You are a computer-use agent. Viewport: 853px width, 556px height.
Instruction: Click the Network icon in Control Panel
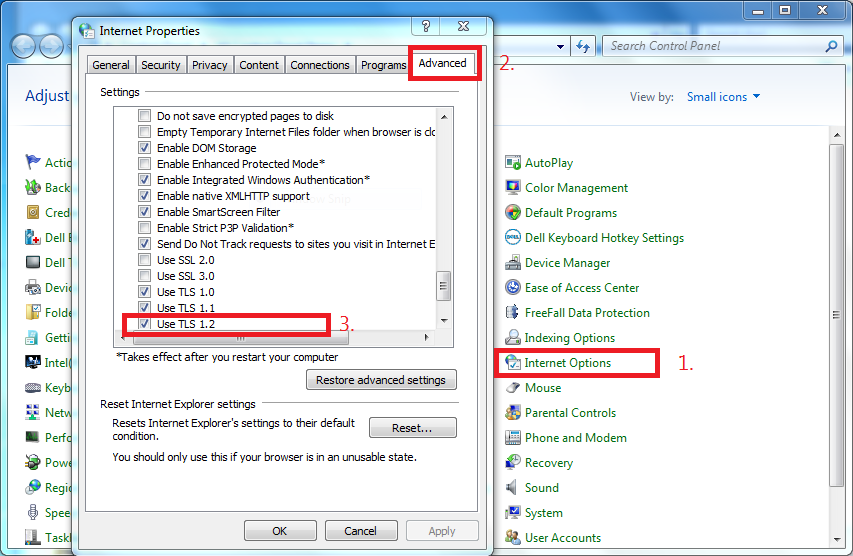click(33, 412)
